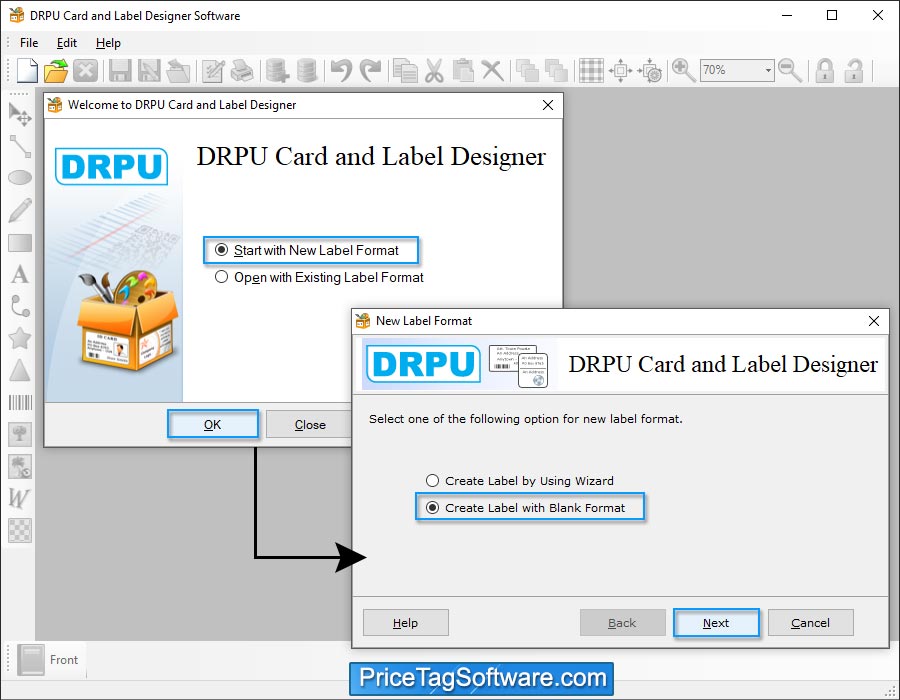Viewport: 900px width, 700px height.
Task: Click the greyed Close file X icon
Action: tap(85, 71)
